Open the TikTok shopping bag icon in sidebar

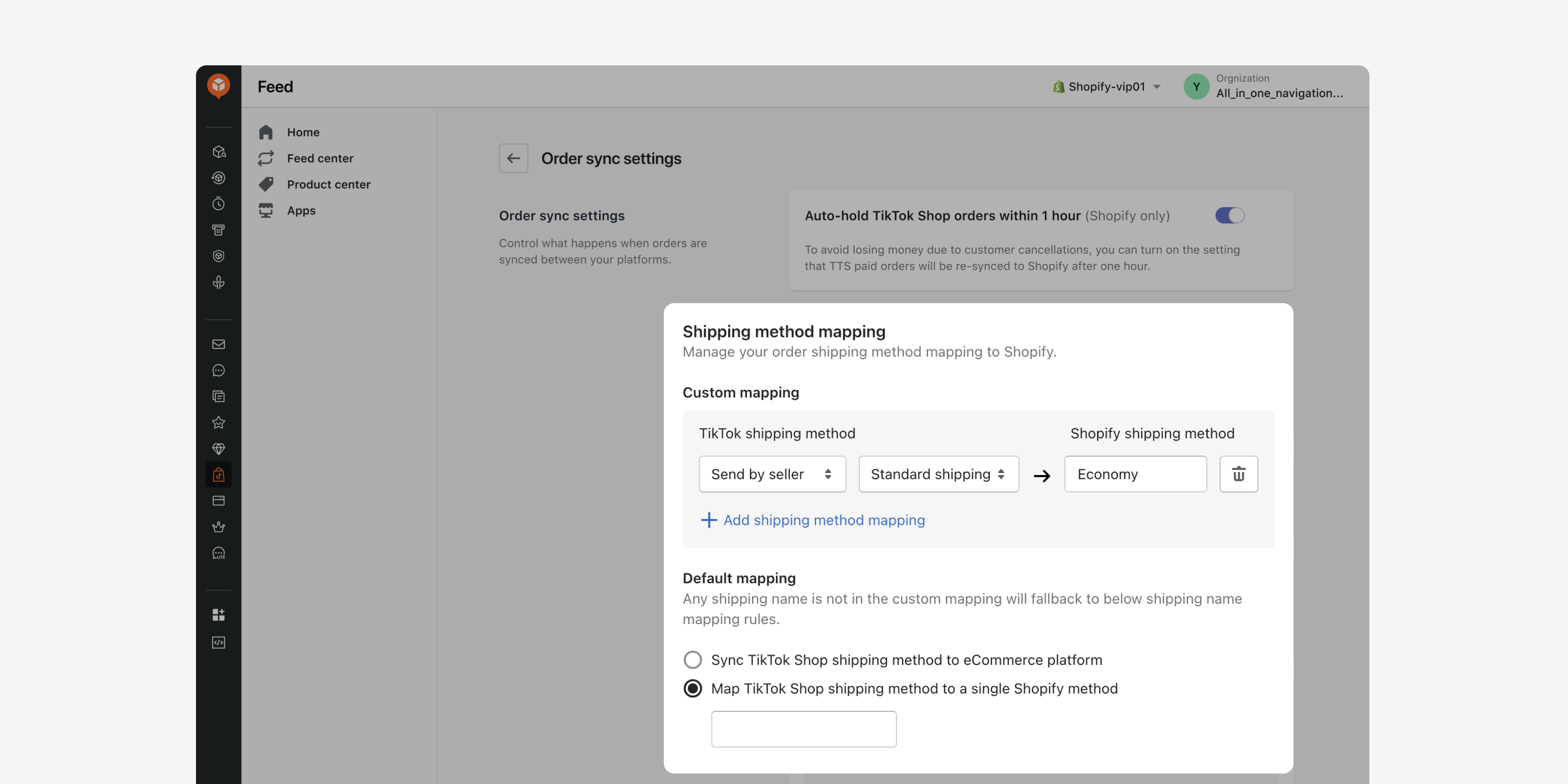[x=218, y=475]
